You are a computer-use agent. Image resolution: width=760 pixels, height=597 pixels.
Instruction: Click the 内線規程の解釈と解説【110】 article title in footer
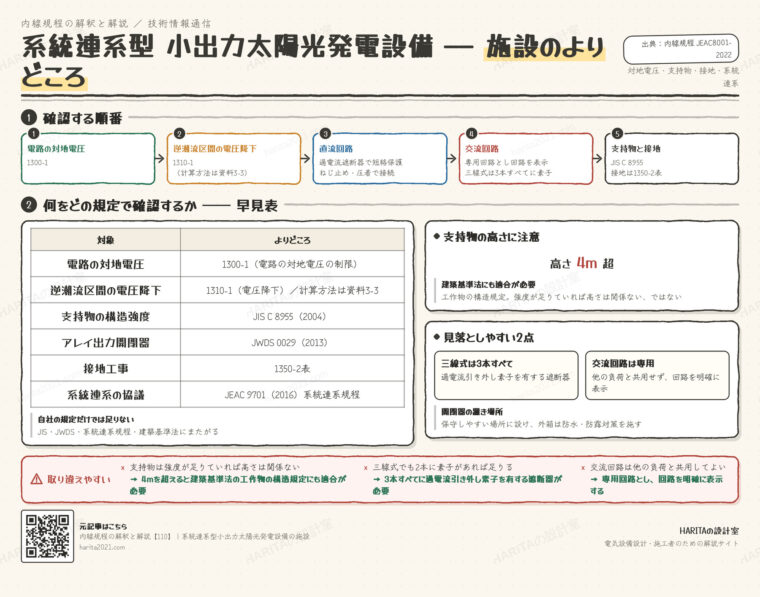(x=194, y=536)
